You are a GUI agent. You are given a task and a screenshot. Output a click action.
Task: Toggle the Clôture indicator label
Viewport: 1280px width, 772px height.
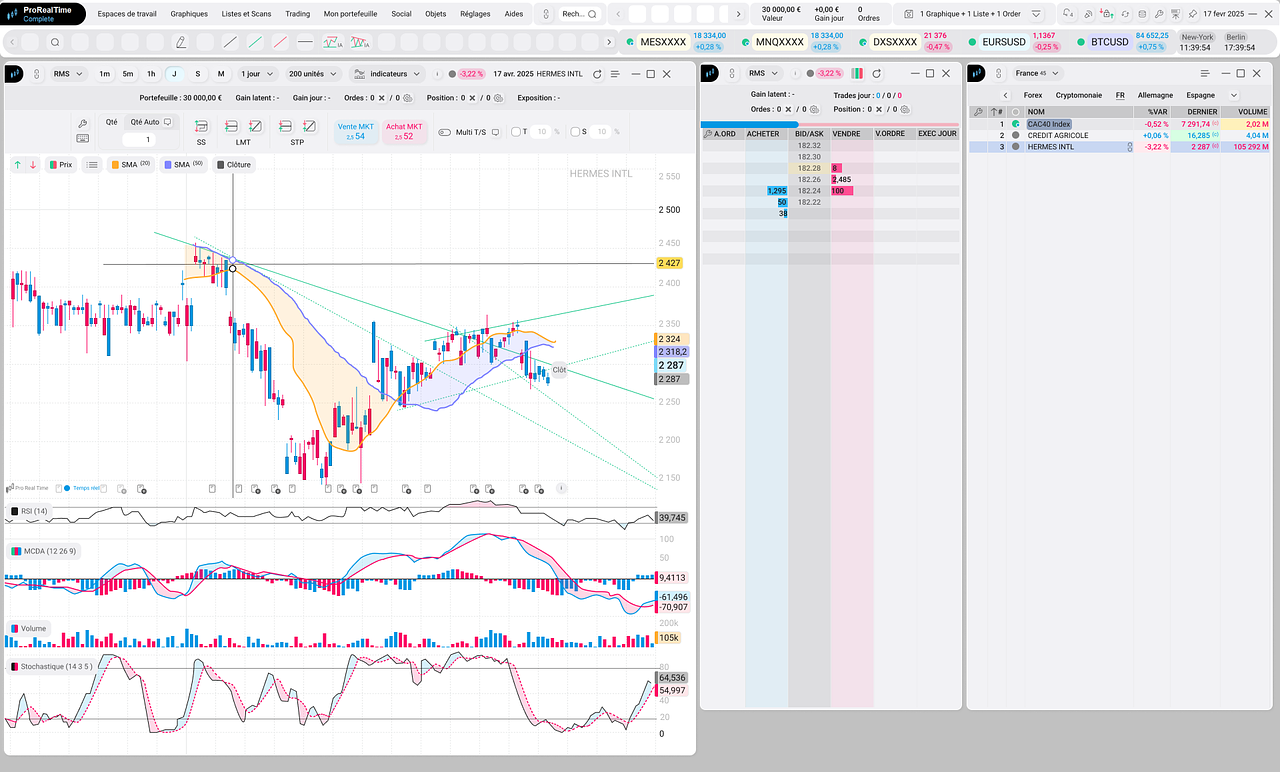point(234,165)
